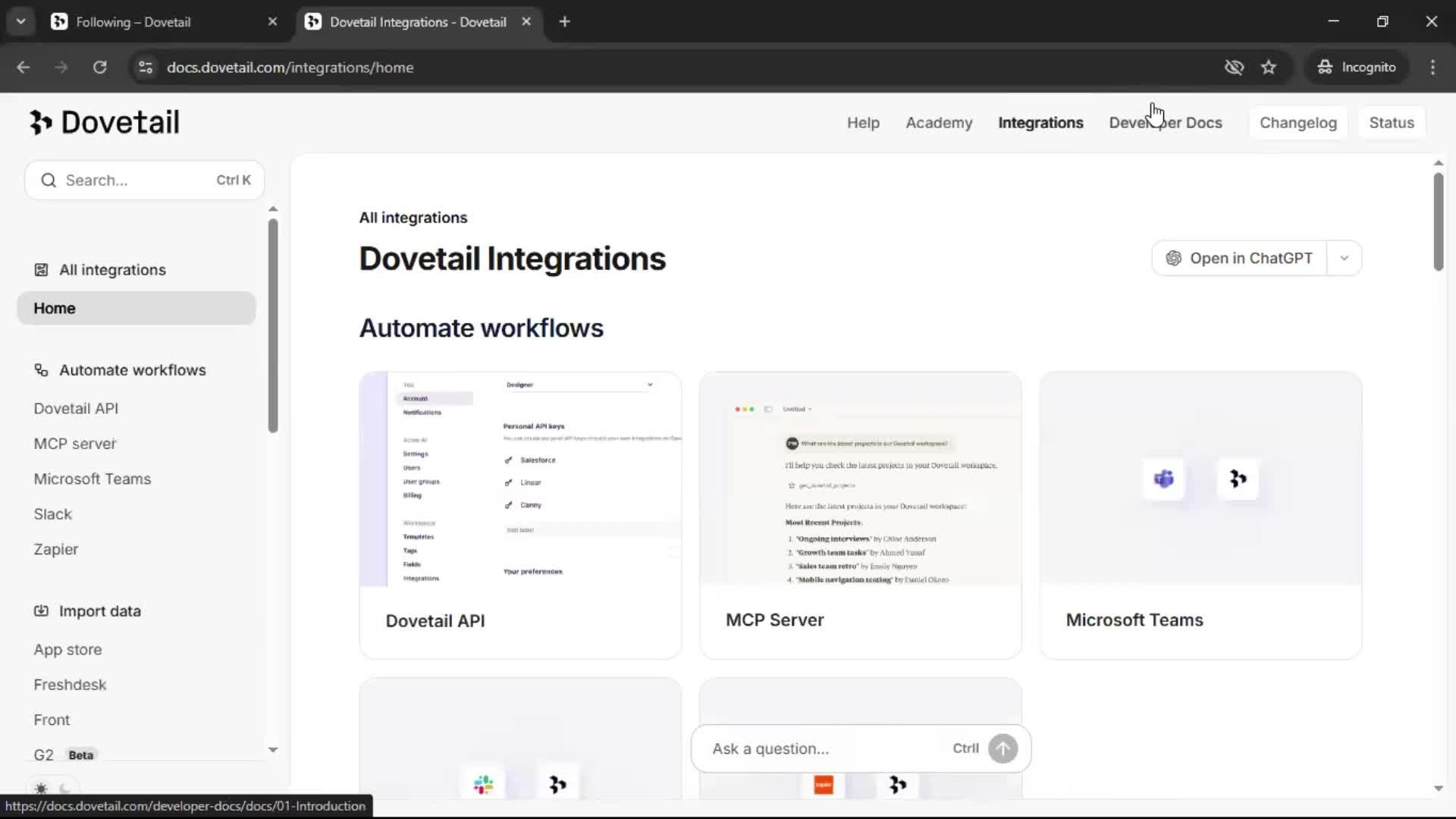Open Slack in the sidebar

52,514
